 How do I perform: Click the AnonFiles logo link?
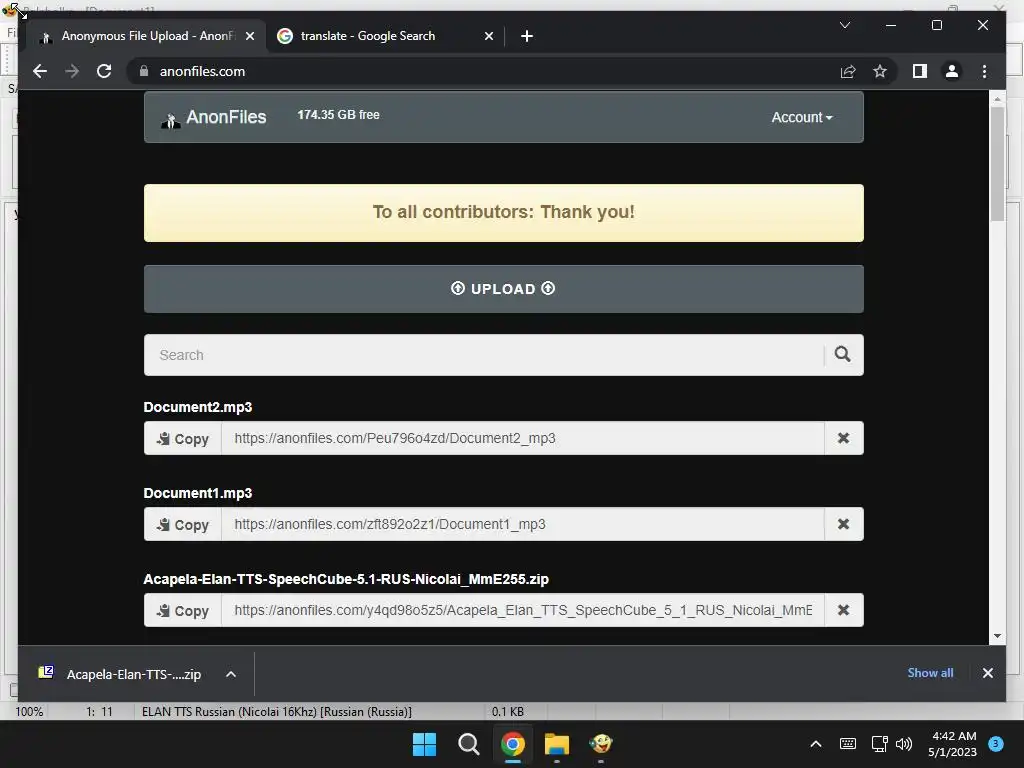pos(214,118)
